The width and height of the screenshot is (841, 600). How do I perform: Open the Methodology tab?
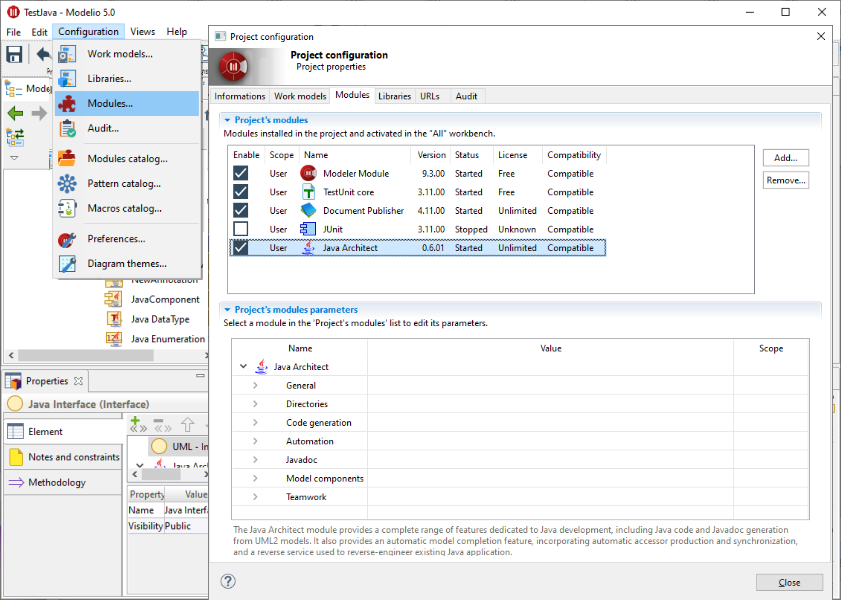[63, 482]
